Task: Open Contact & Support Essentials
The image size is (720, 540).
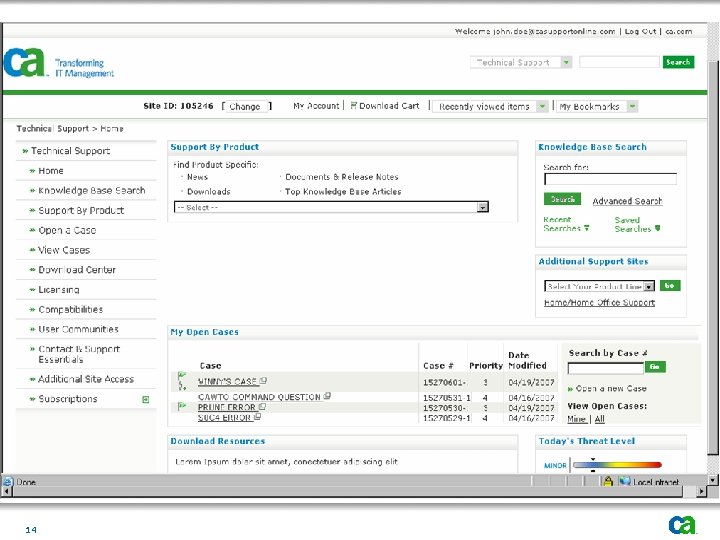Action: click(79, 354)
